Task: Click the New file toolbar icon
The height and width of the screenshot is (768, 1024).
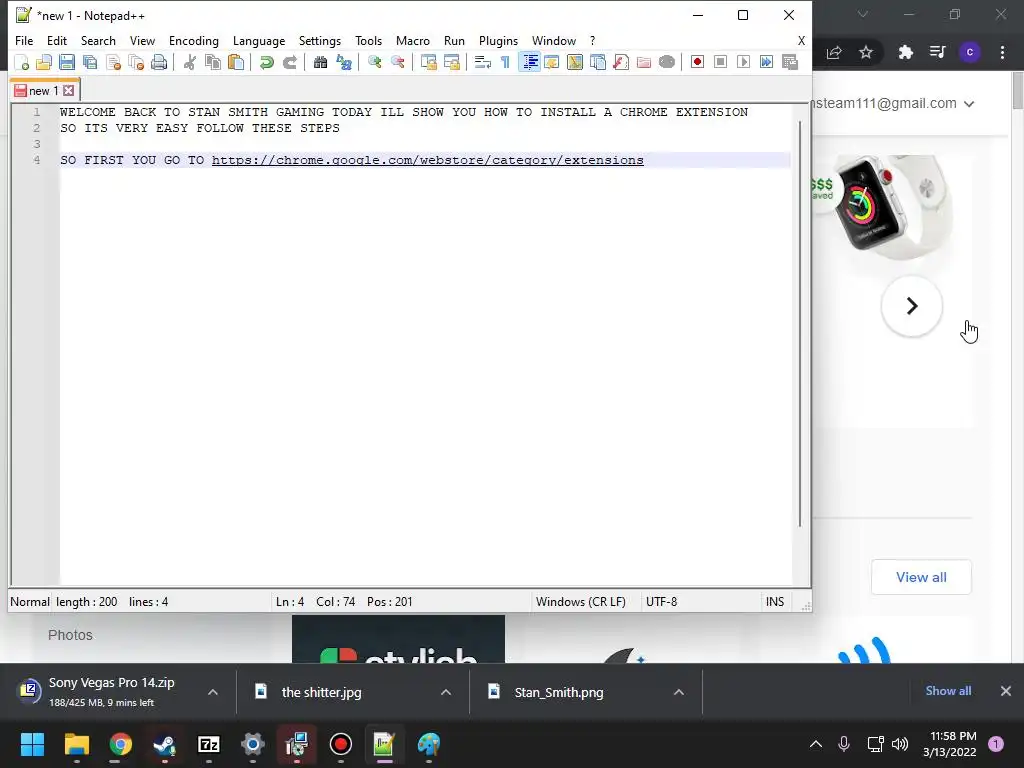Action: pyautogui.click(x=22, y=62)
